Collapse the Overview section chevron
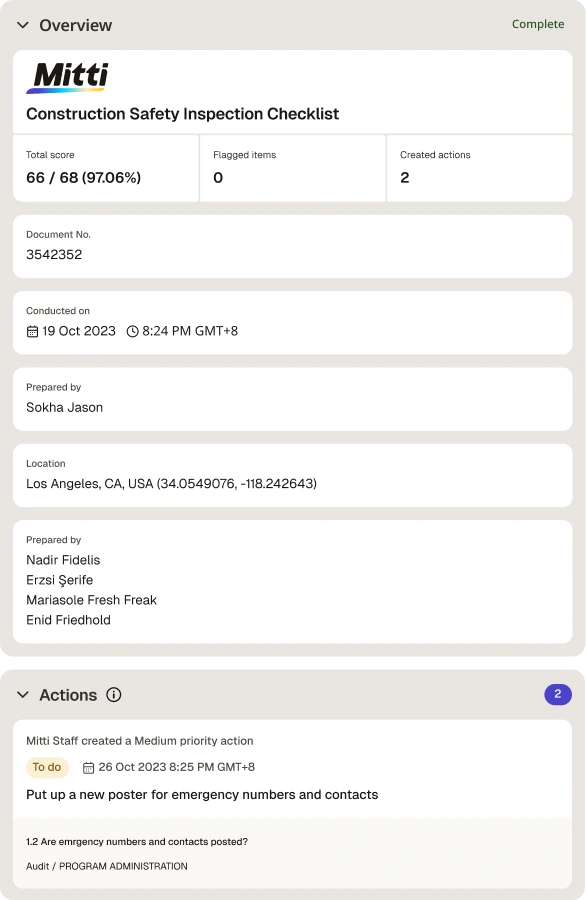The height and width of the screenshot is (900, 586). [23, 25]
